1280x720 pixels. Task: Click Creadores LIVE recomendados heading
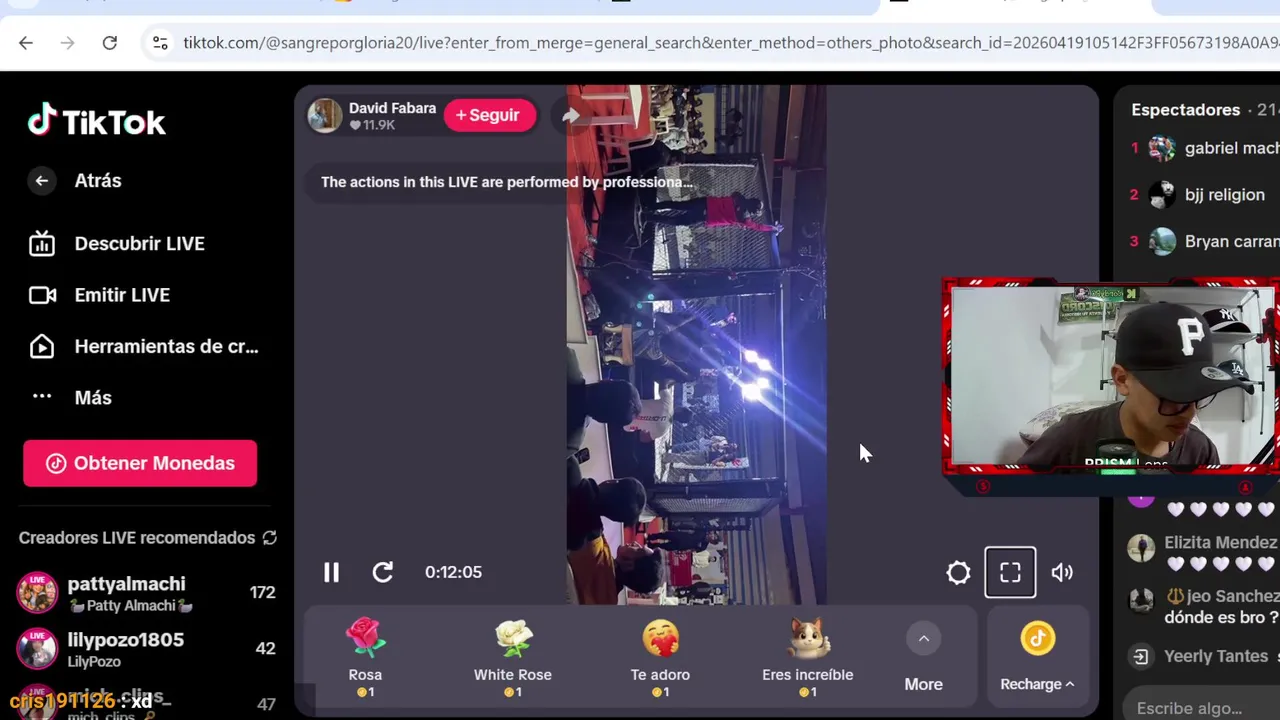137,538
